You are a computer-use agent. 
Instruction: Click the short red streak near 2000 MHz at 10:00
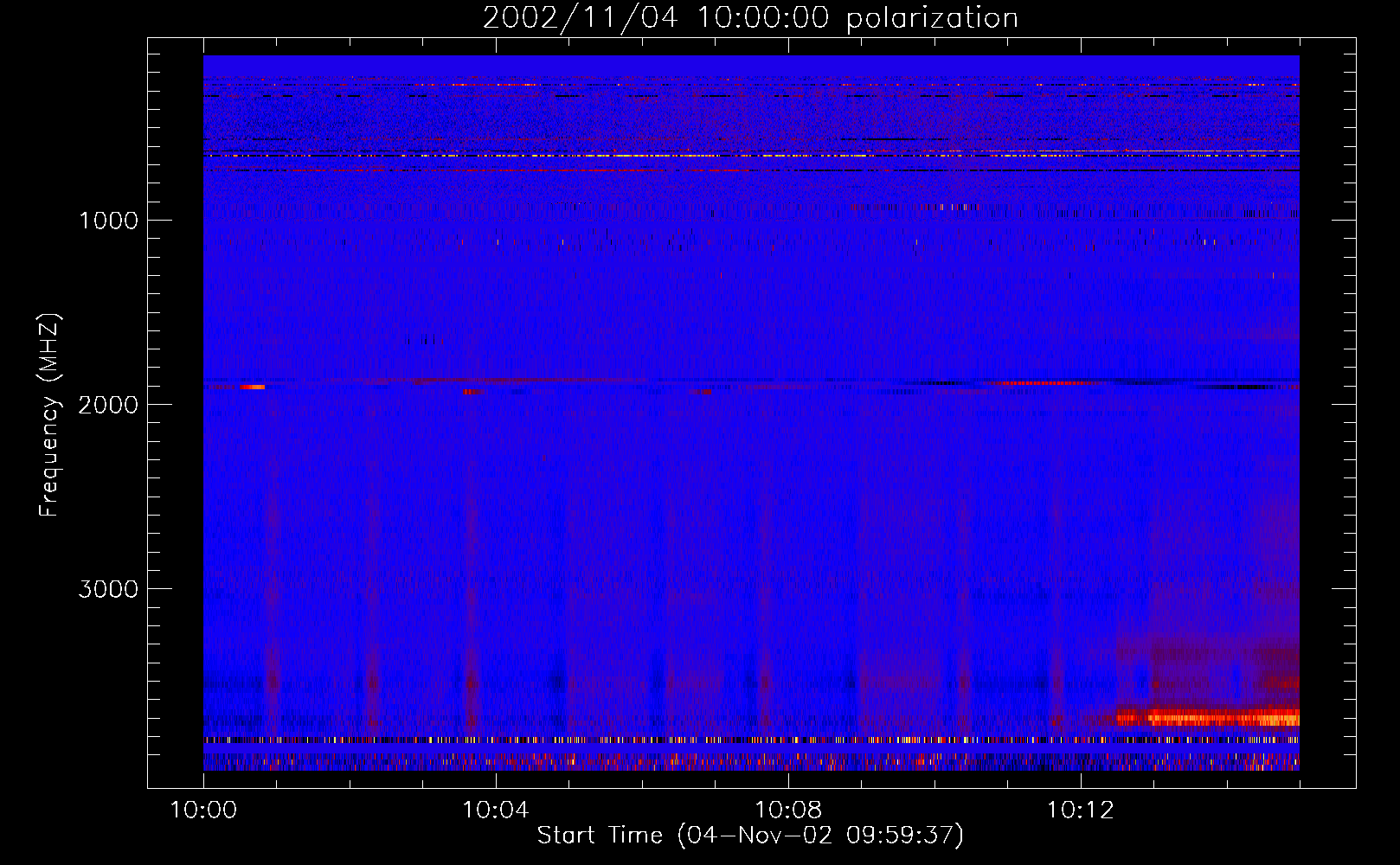click(x=253, y=387)
